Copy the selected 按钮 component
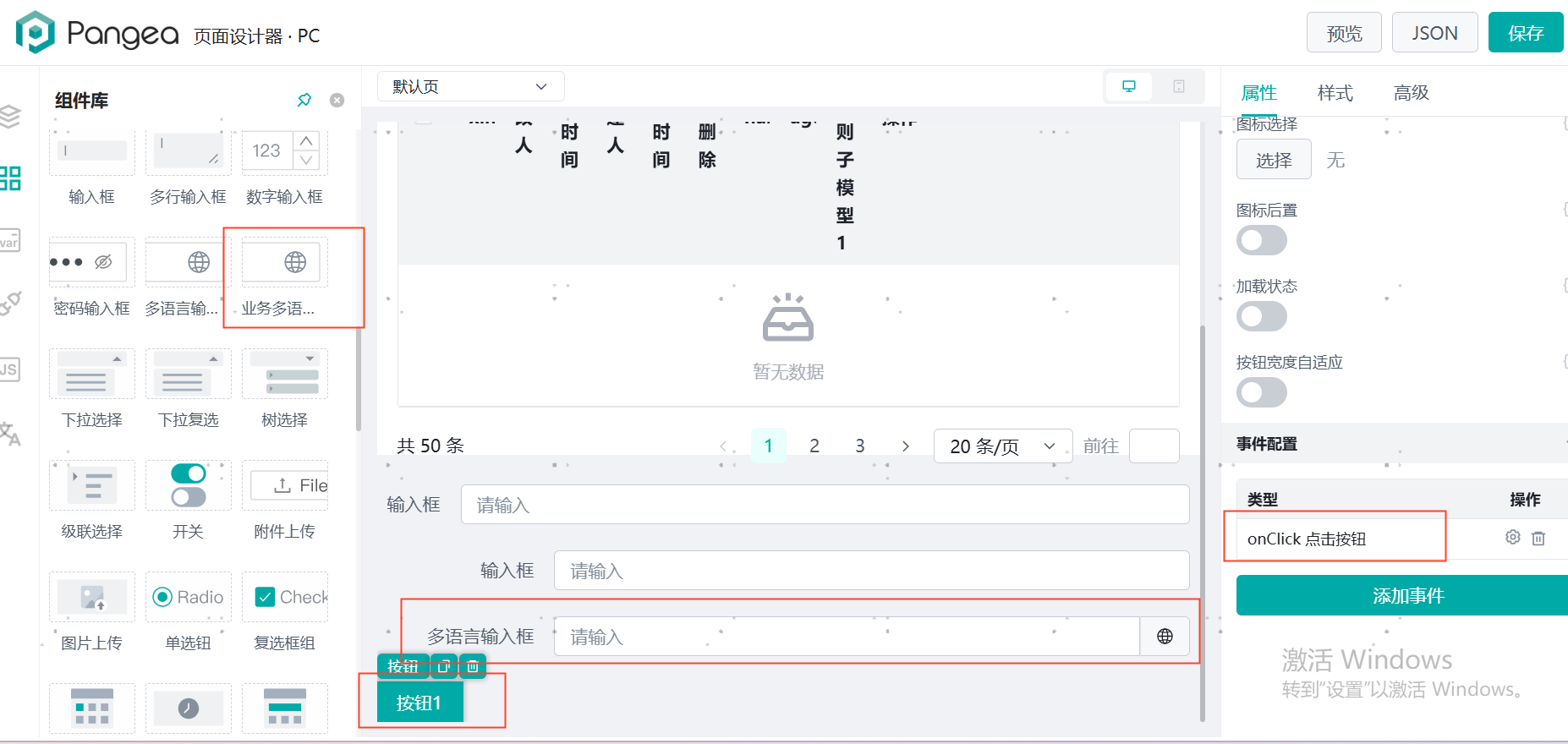 pyautogui.click(x=444, y=666)
